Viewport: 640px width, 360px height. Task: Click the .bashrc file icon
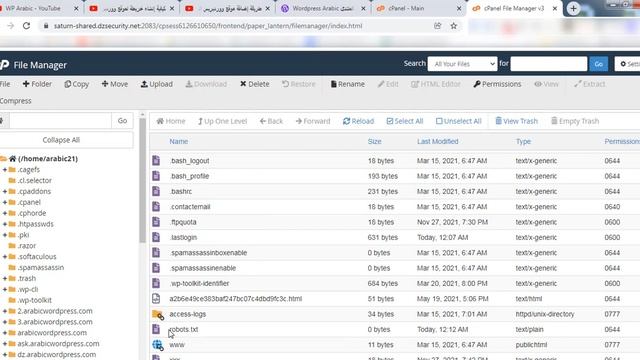coord(156,191)
